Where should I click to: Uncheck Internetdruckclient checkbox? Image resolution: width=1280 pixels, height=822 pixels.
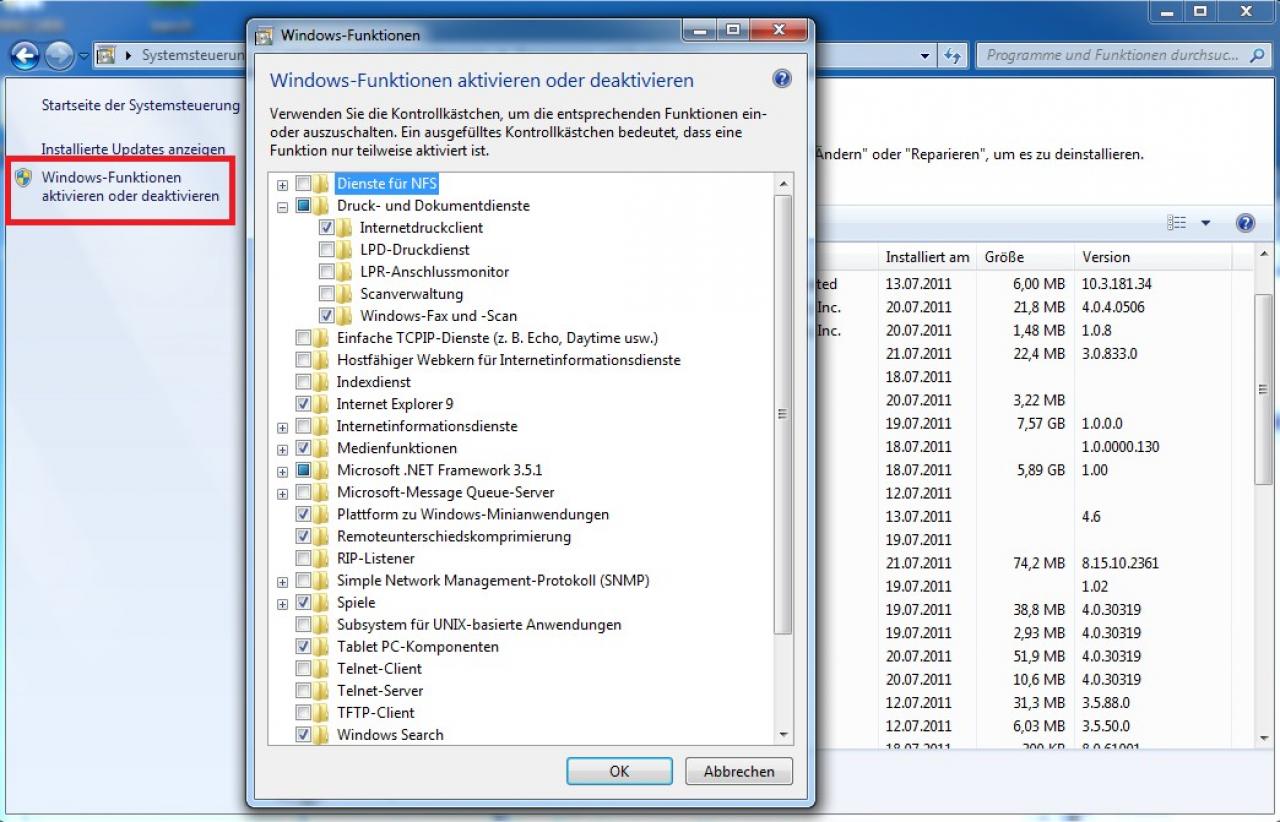[x=326, y=228]
